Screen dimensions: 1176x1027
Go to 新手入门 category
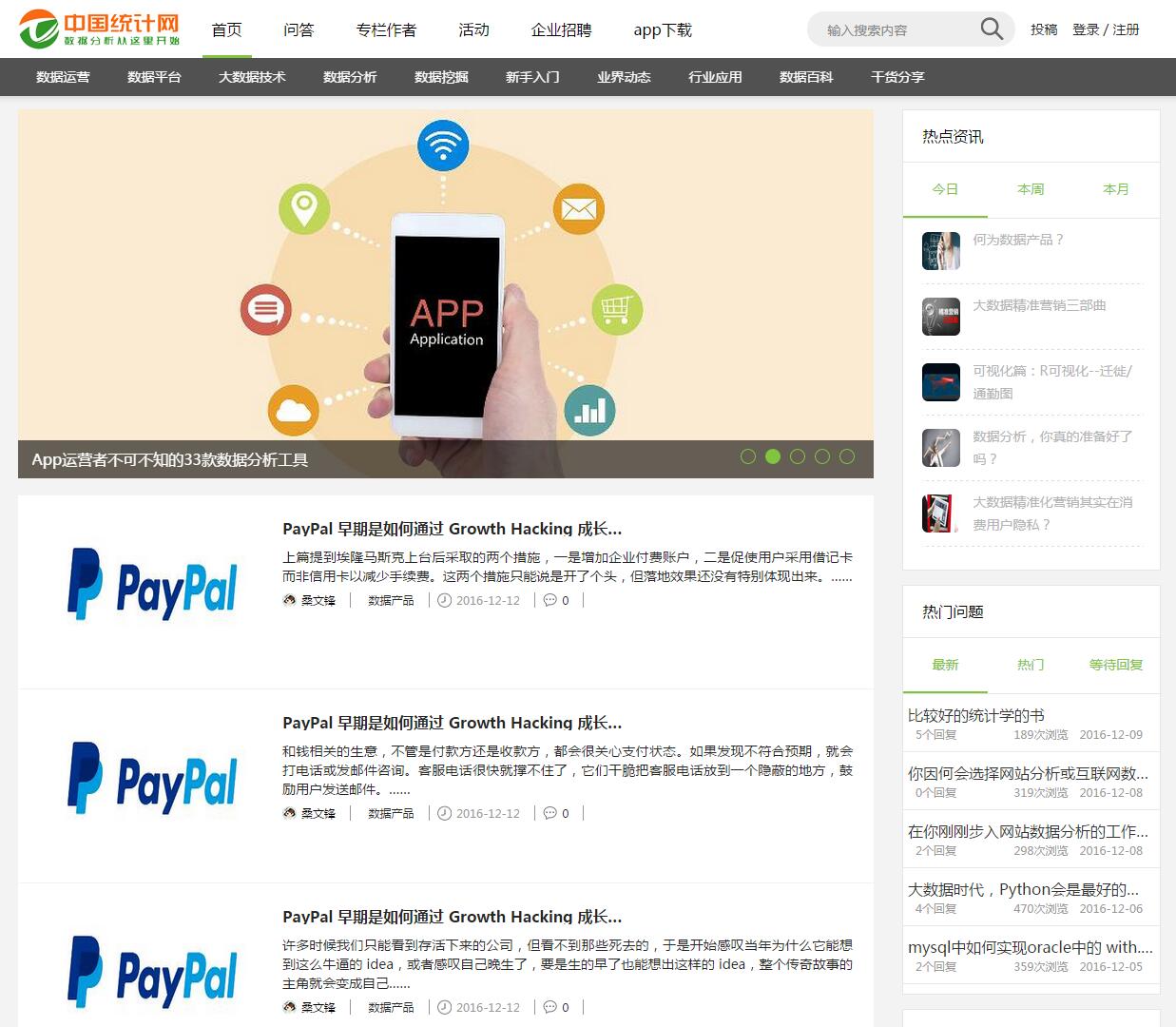coord(532,77)
